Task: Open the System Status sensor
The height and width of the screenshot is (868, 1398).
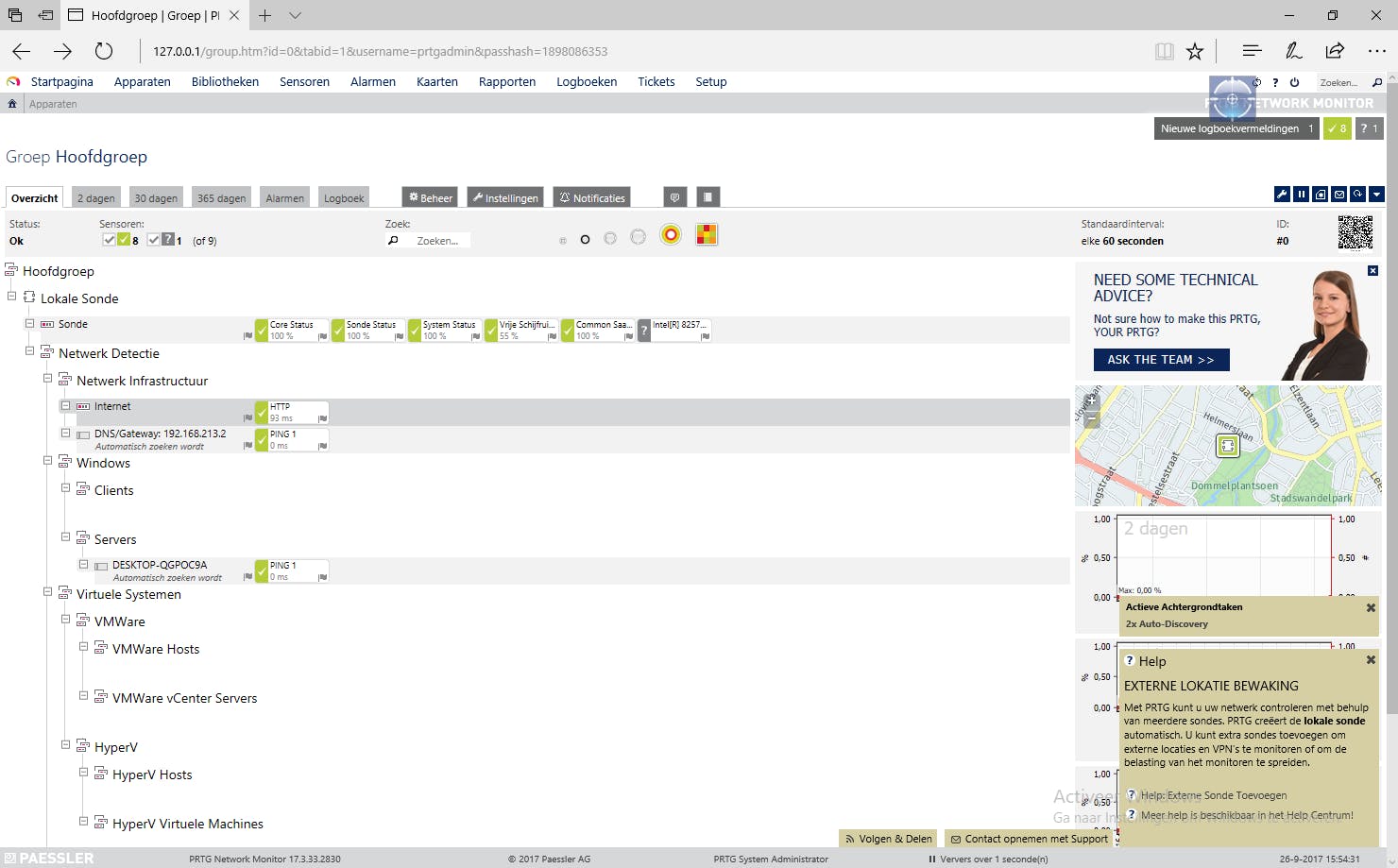Action: coord(445,330)
